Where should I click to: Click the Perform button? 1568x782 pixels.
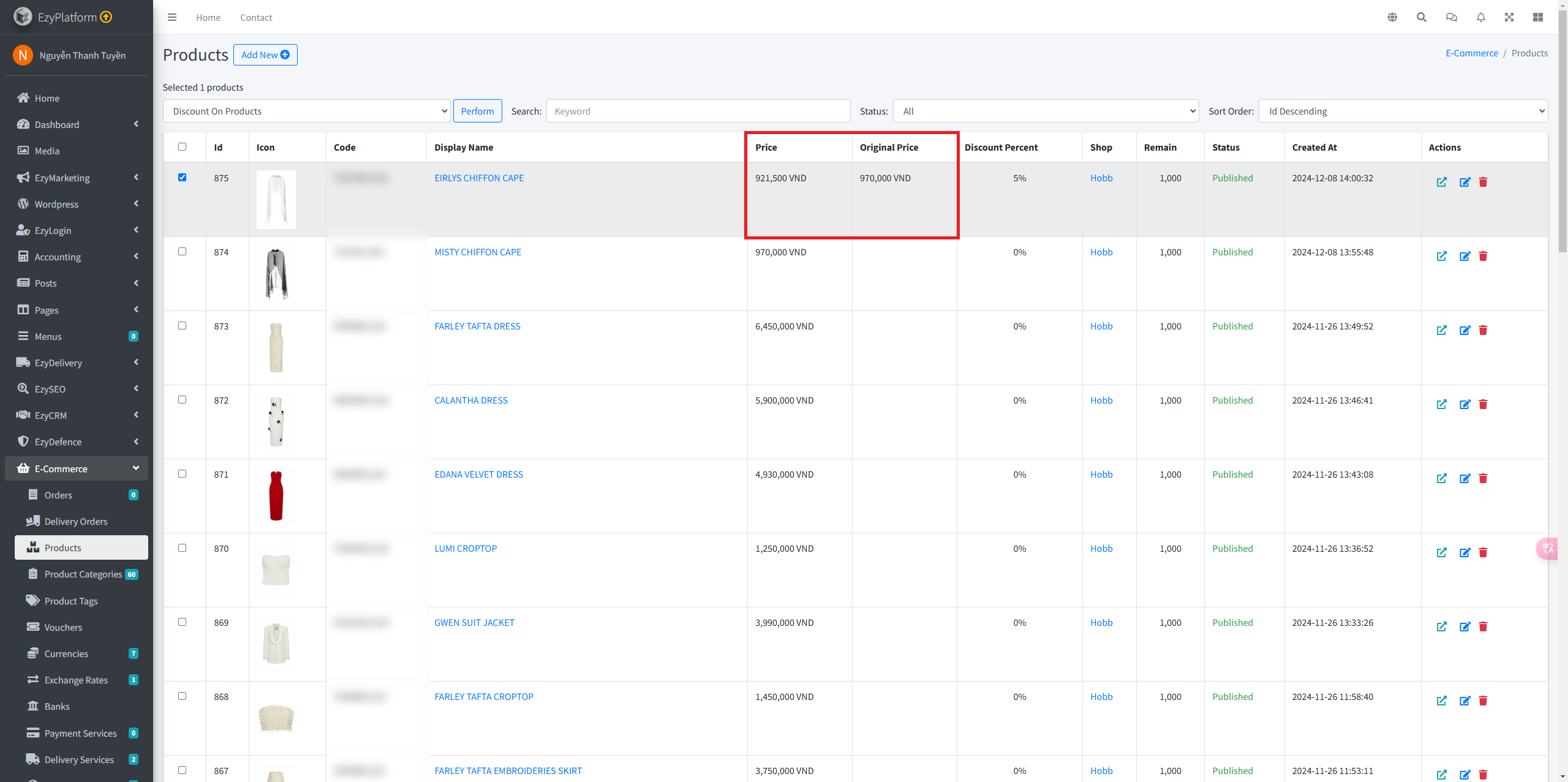point(477,111)
